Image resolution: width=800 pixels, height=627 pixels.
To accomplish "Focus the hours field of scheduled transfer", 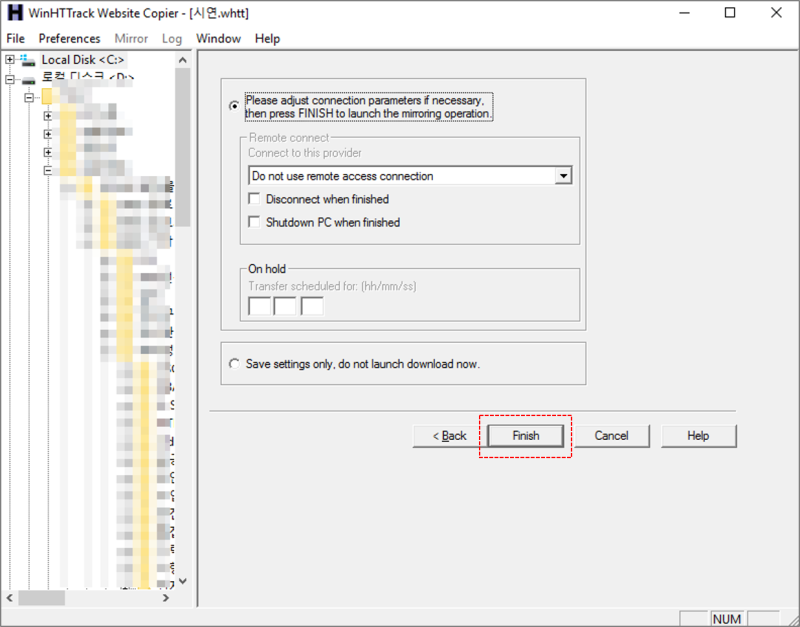I will pos(259,306).
